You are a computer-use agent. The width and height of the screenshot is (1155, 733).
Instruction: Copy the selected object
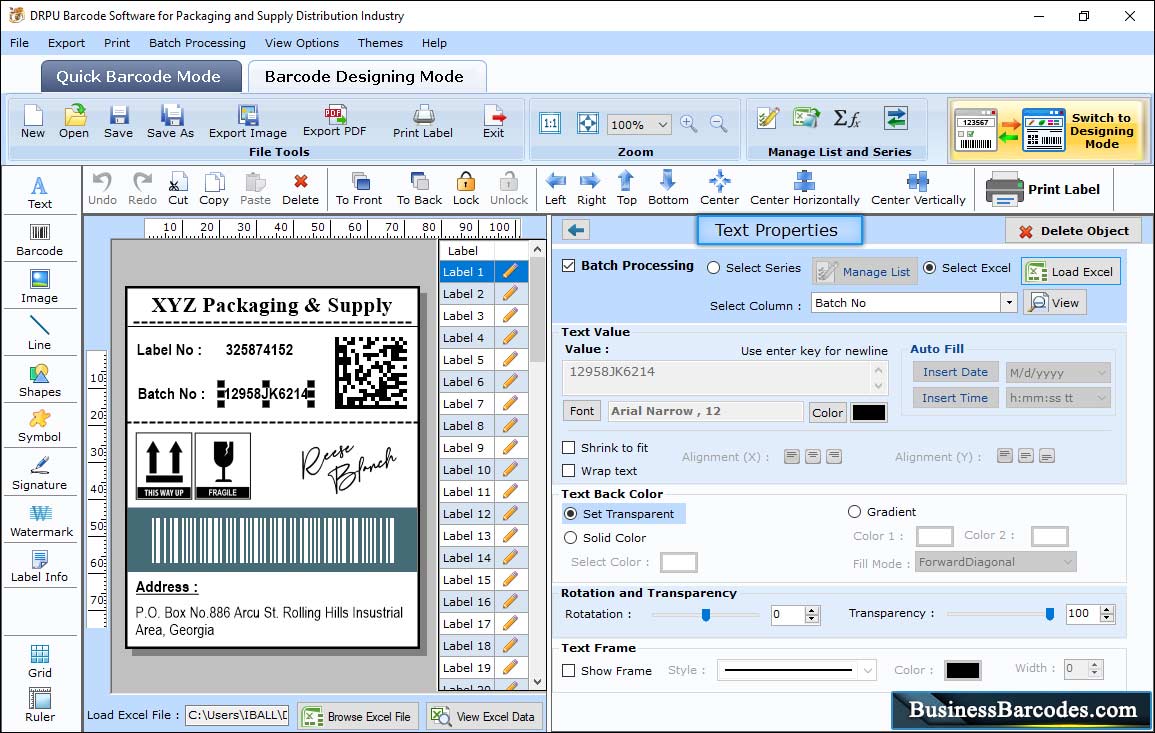(x=214, y=189)
